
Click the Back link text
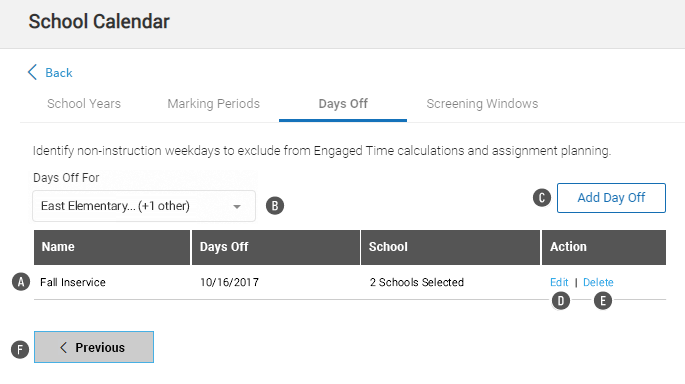(x=59, y=73)
